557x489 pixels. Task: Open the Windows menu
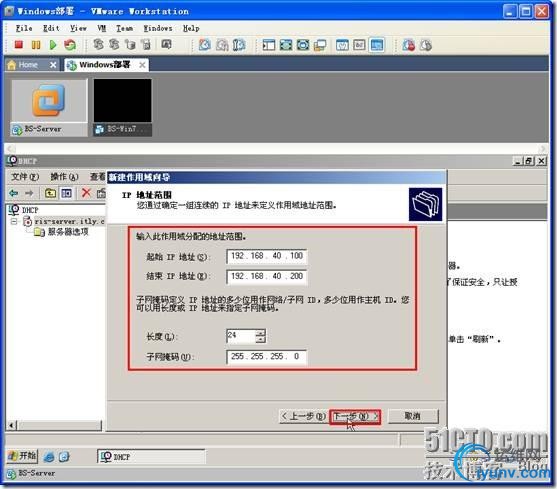(x=158, y=28)
